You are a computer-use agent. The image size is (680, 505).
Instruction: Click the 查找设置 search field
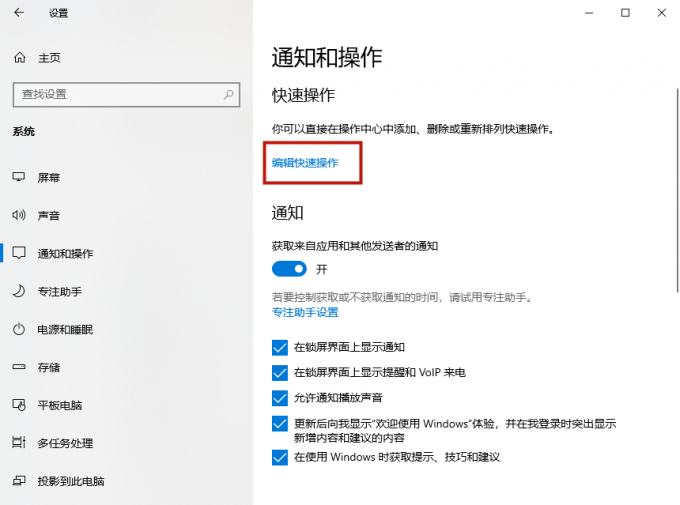(126, 95)
